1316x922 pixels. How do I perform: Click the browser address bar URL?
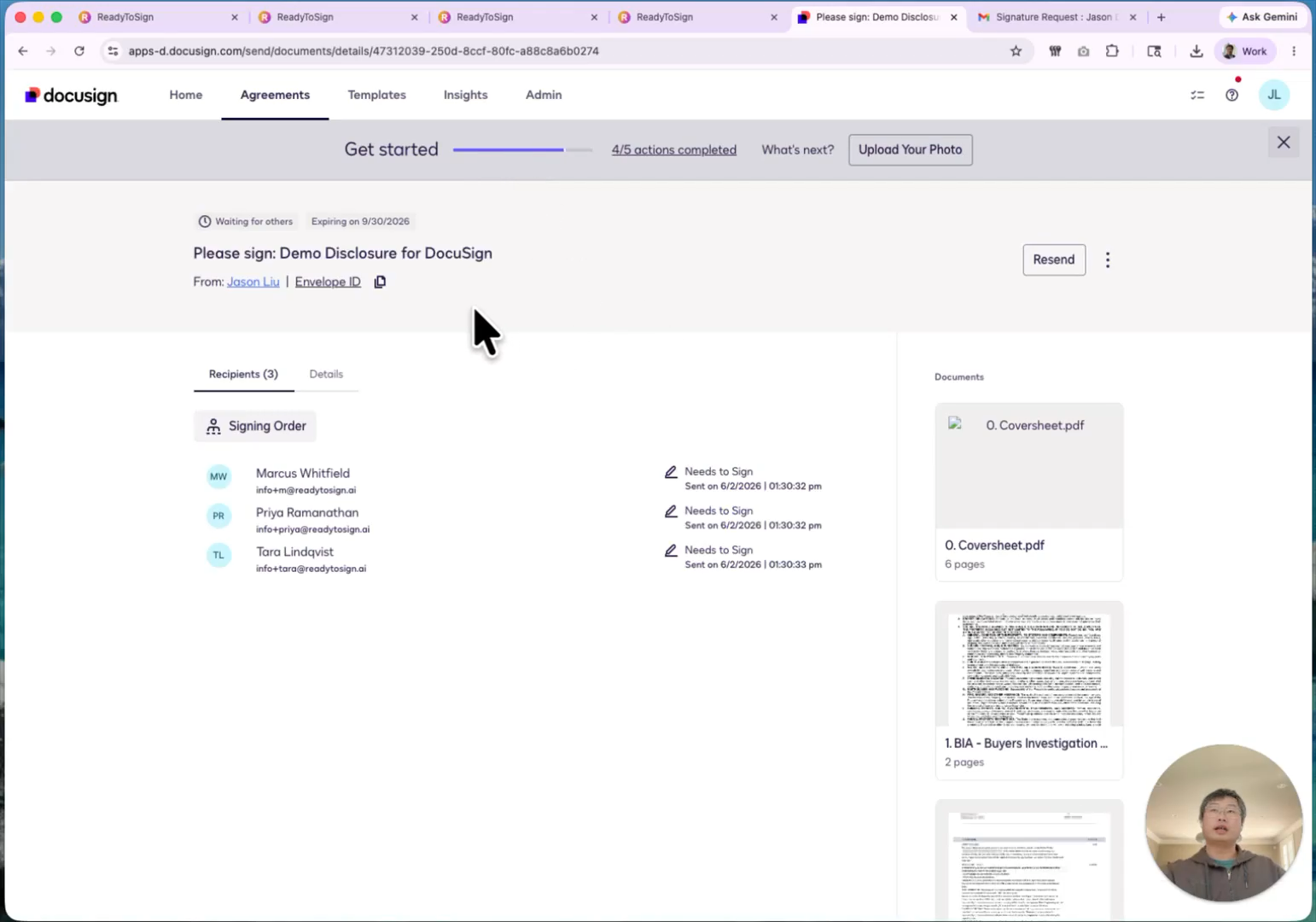click(x=364, y=51)
